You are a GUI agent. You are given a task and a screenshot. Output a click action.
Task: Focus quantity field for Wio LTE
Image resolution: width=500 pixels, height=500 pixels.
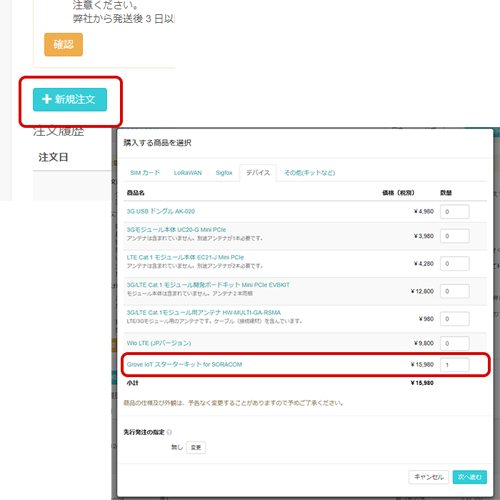point(455,343)
